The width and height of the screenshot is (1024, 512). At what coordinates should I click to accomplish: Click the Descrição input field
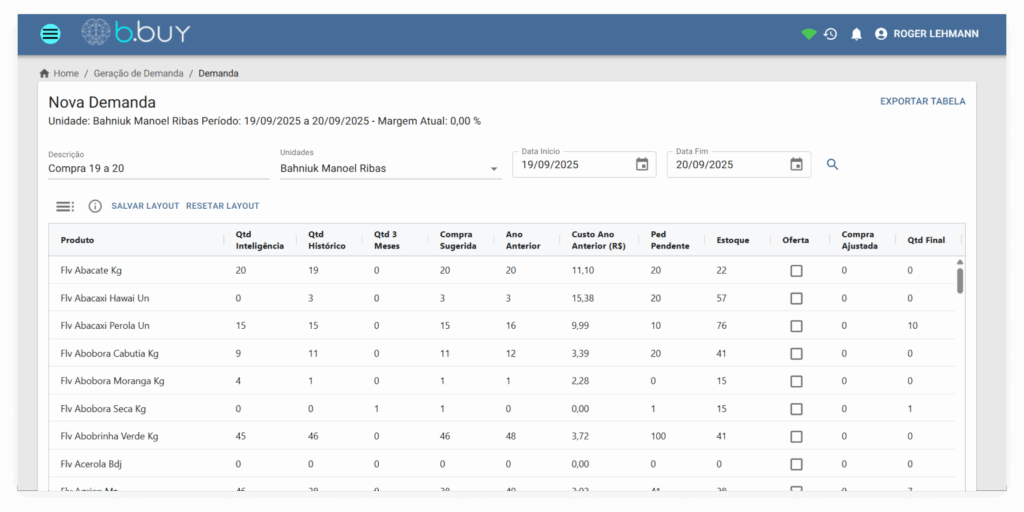pyautogui.click(x=158, y=169)
